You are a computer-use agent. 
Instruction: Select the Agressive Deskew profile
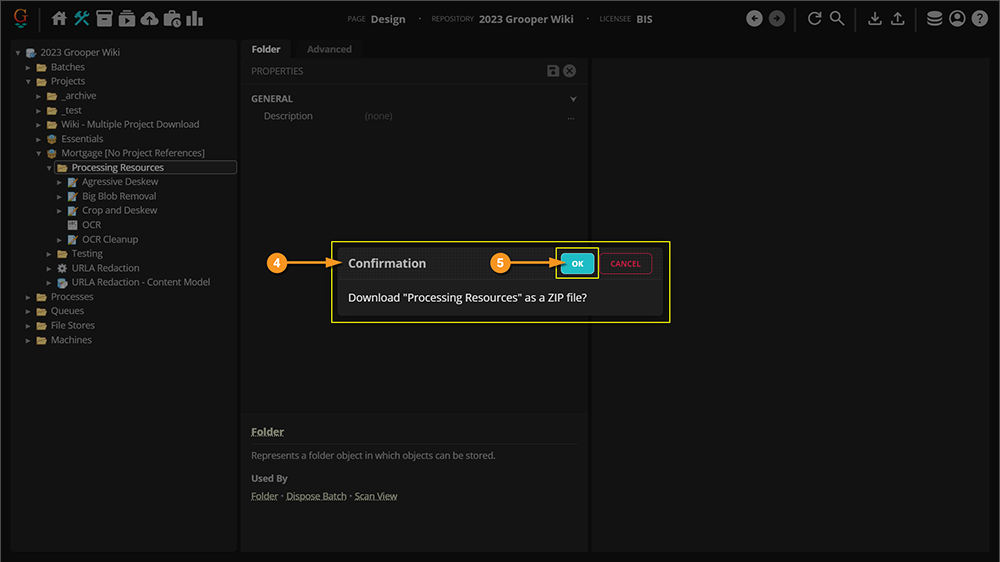120,182
